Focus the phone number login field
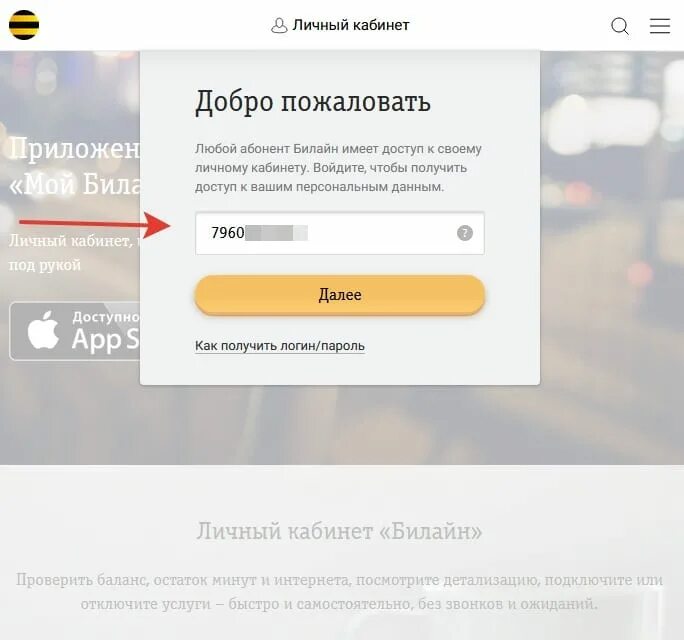 tap(340, 233)
